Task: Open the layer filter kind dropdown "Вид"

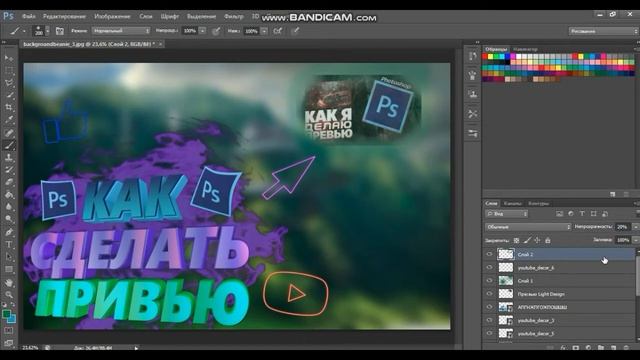Action: click(x=507, y=213)
